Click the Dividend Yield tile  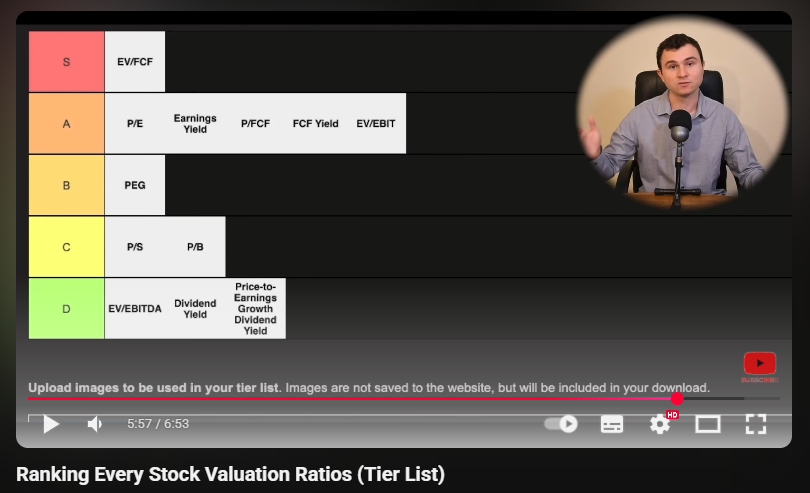pos(195,309)
